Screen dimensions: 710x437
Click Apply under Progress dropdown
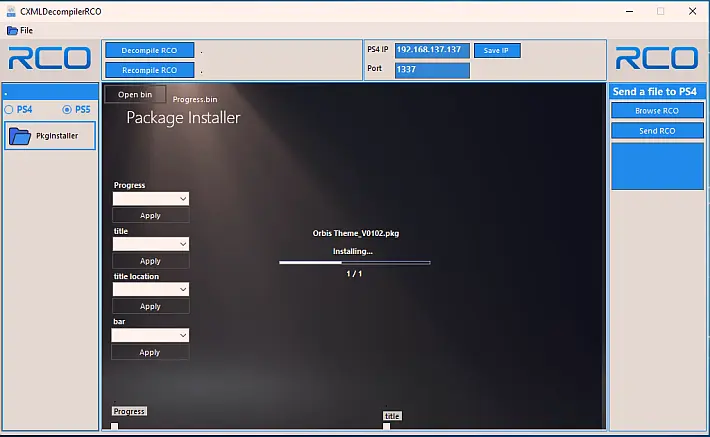coord(150,216)
